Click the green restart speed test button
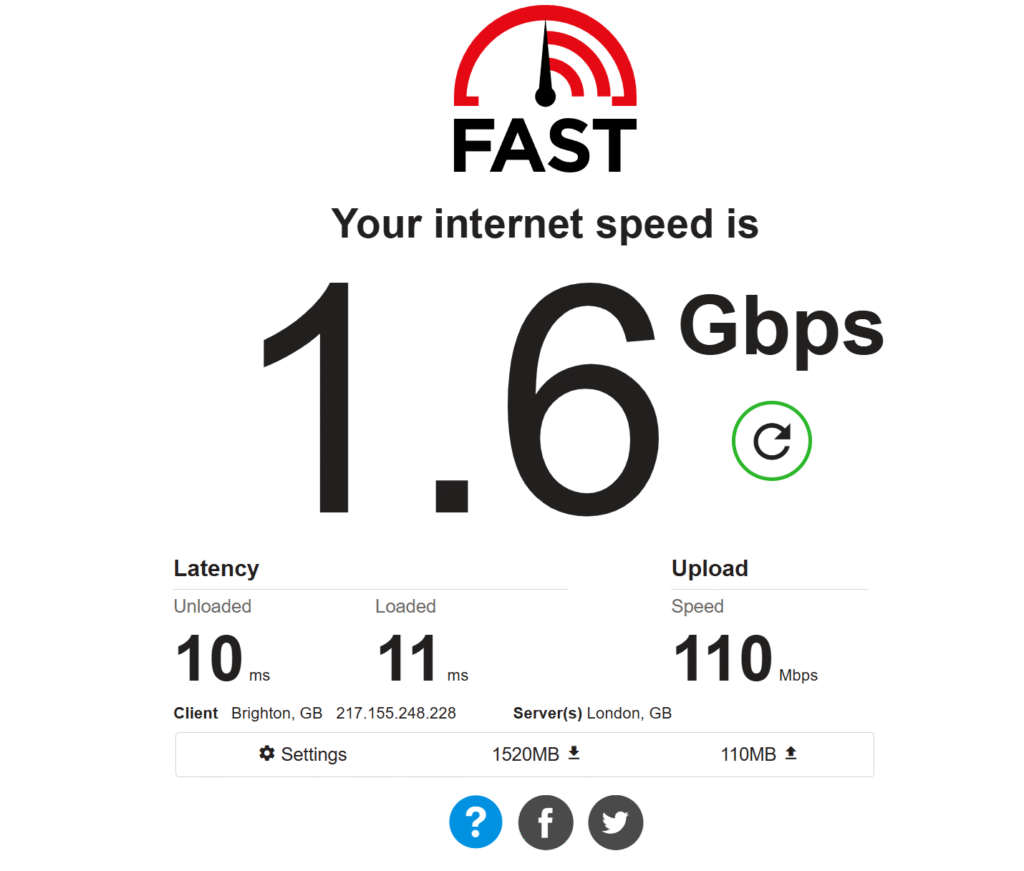The width and height of the screenshot is (1024, 871). tap(771, 441)
